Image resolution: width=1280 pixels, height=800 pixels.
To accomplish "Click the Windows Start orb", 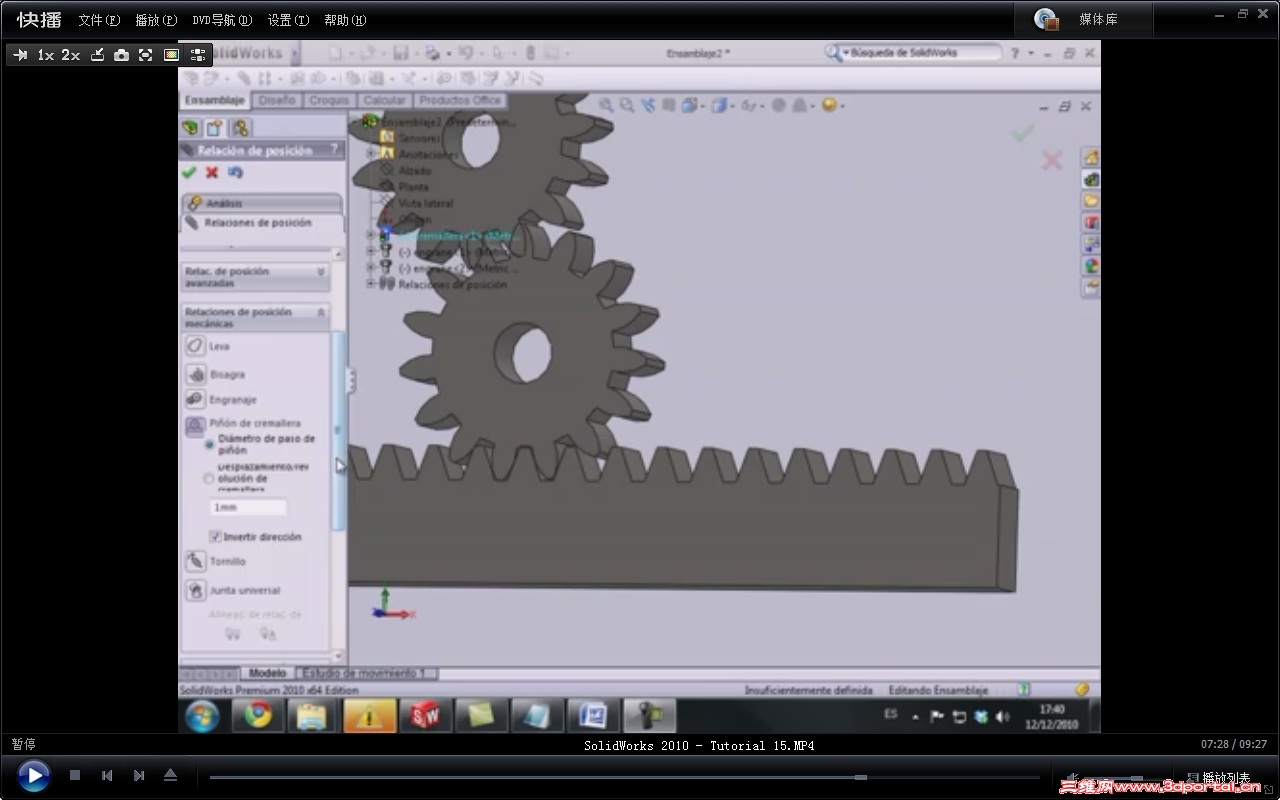I will (x=203, y=716).
